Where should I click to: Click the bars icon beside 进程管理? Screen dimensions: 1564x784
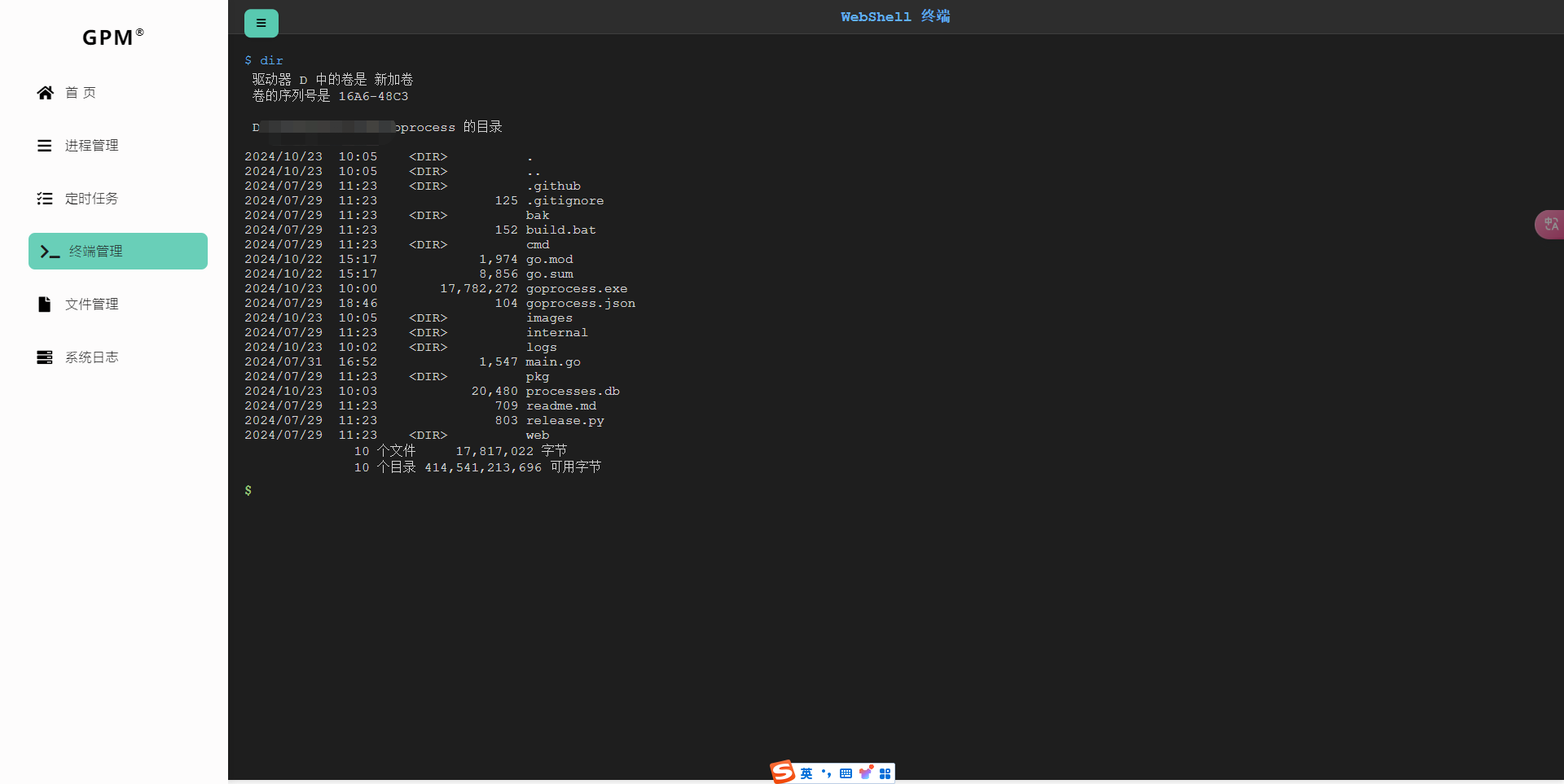coord(45,146)
